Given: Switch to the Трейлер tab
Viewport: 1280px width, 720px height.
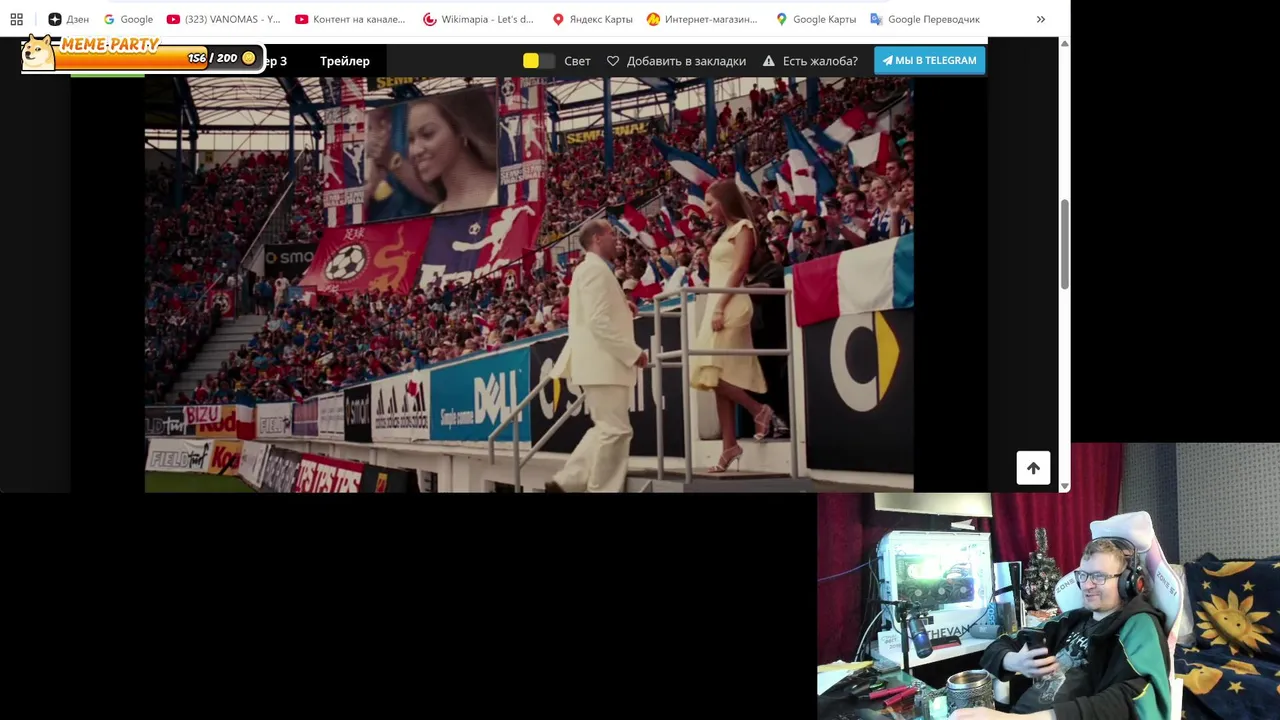Looking at the screenshot, I should pos(345,61).
